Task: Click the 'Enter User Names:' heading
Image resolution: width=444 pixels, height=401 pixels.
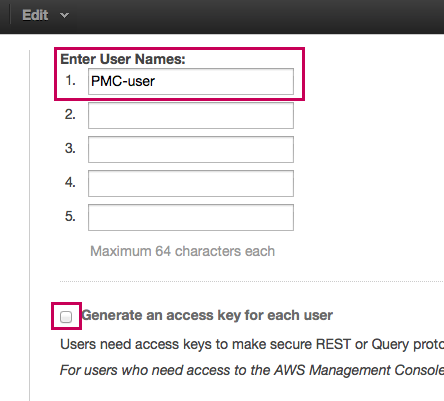Action: 123,59
